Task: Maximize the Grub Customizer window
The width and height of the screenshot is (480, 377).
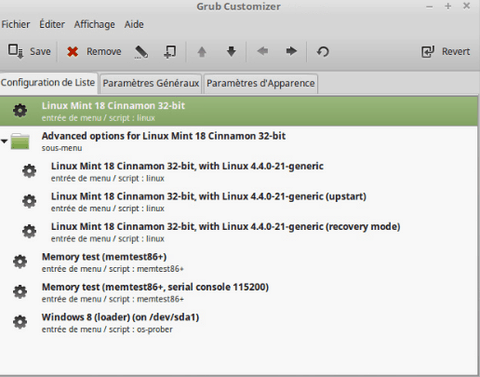Action: click(448, 6)
